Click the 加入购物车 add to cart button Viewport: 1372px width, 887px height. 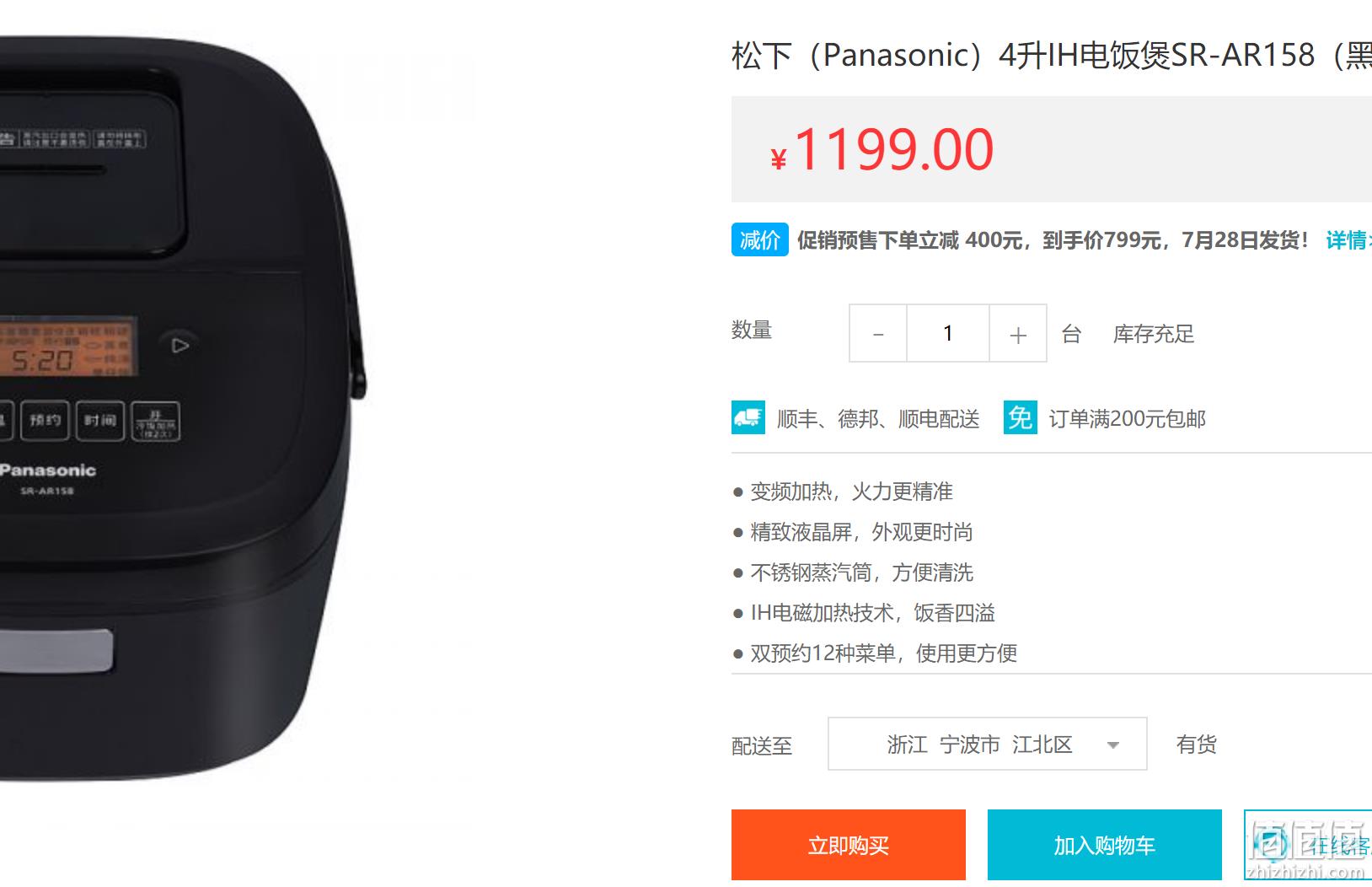1105,845
